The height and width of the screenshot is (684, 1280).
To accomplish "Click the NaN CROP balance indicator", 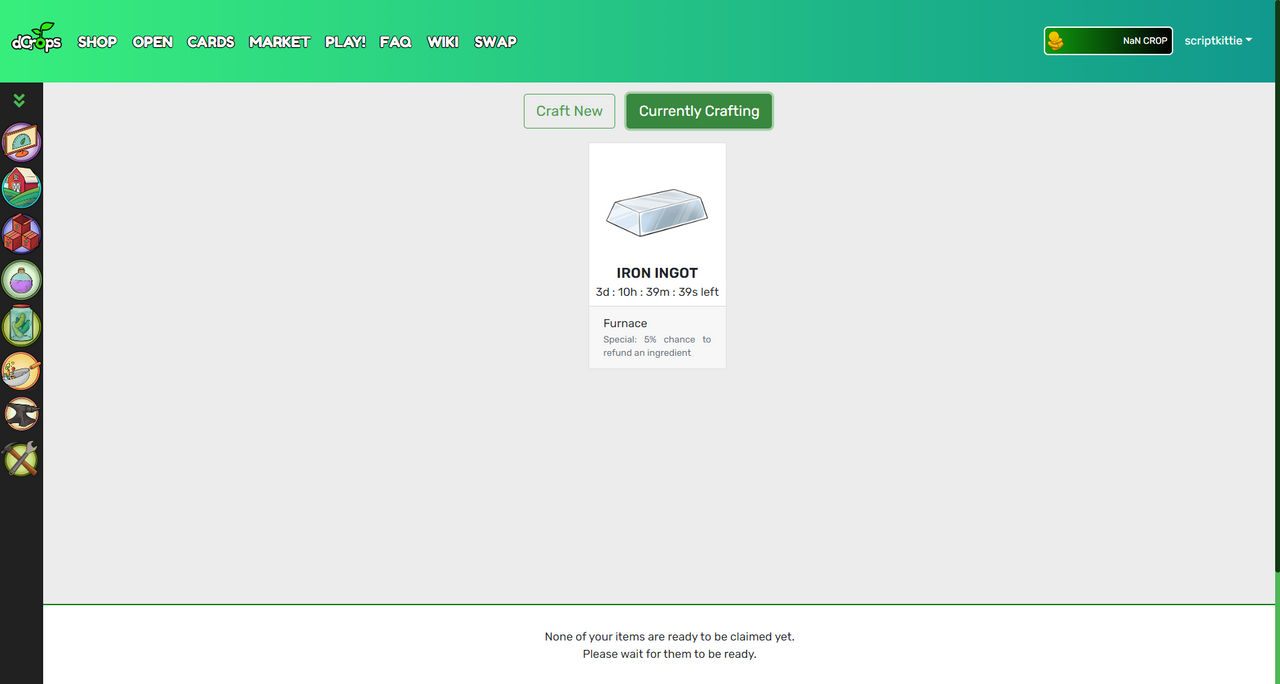I will click(1108, 41).
